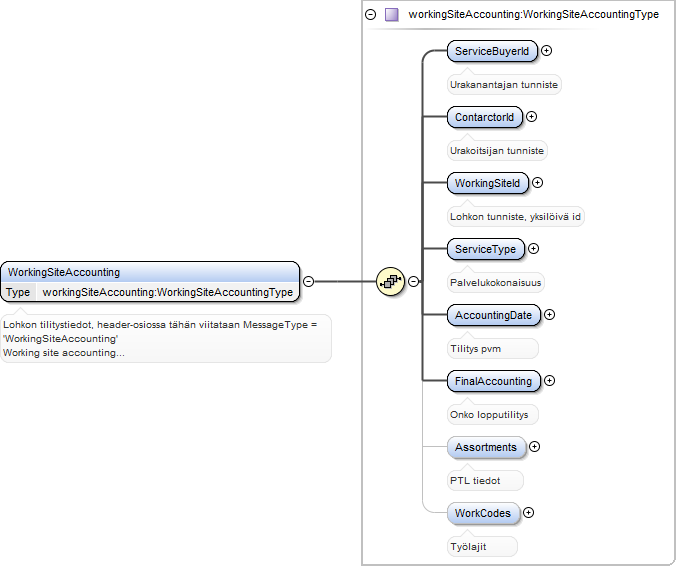Image resolution: width=677 pixels, height=567 pixels.
Task: Click the 'Urakoitsijan tunniste' annotation
Action: (x=497, y=151)
